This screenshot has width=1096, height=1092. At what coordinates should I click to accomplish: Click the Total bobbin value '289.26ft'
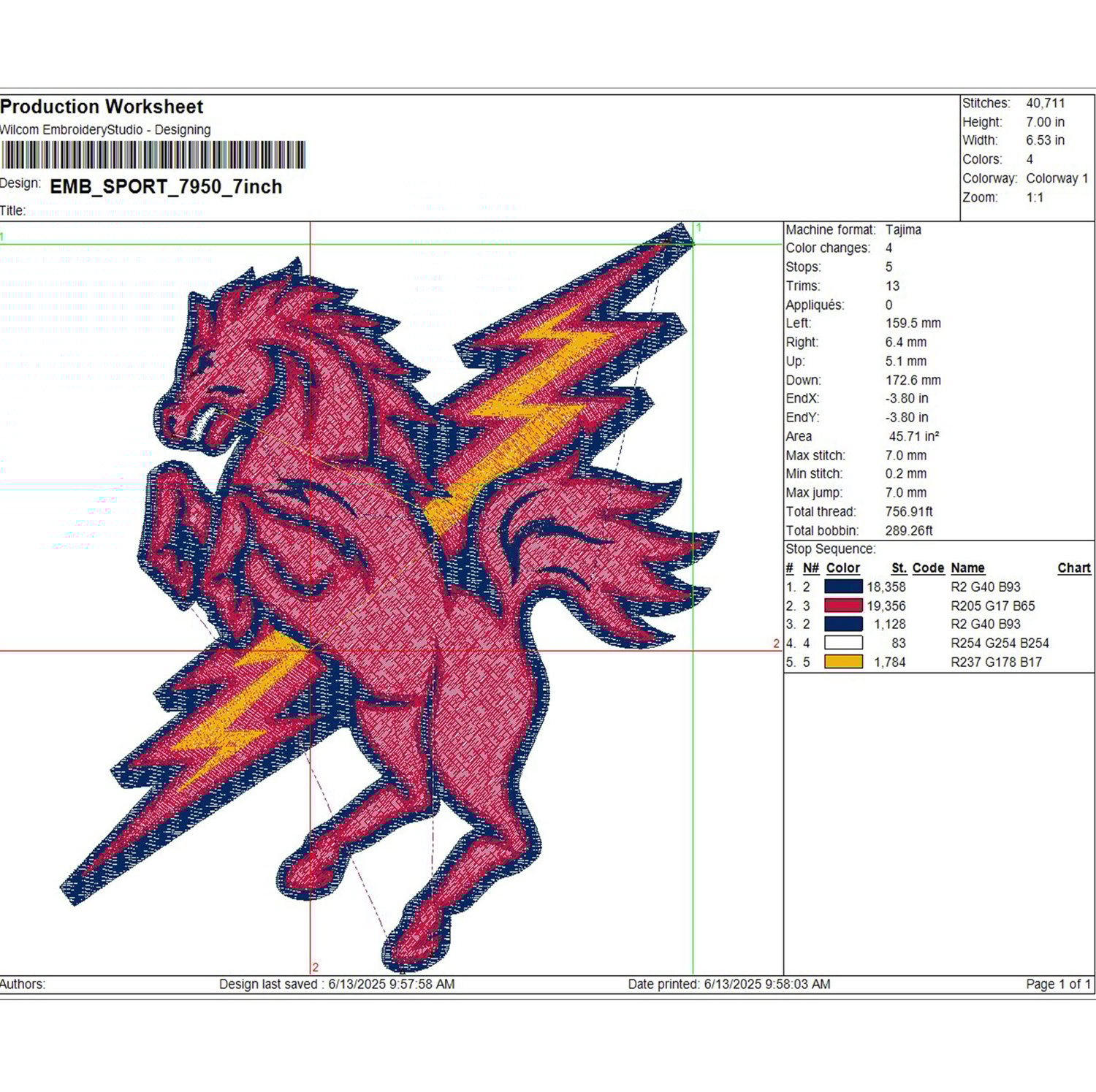point(909,530)
